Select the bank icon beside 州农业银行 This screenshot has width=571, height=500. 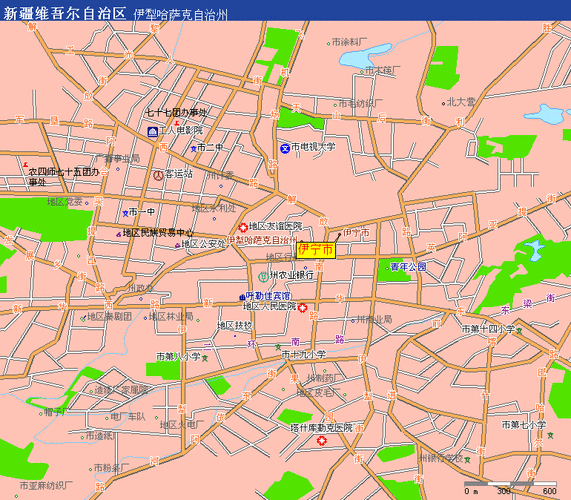click(263, 277)
